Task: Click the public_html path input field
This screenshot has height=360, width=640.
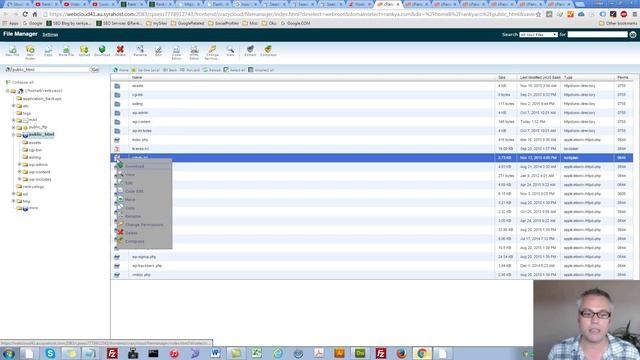Action: 50,70
